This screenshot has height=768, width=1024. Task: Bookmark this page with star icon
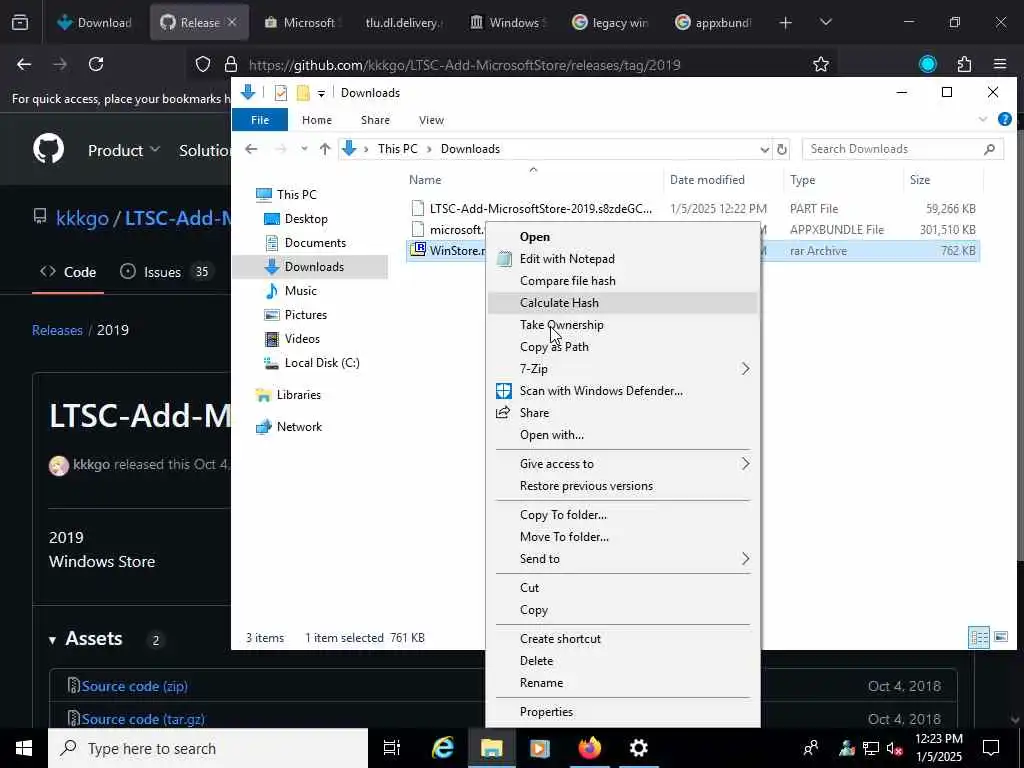click(x=821, y=64)
